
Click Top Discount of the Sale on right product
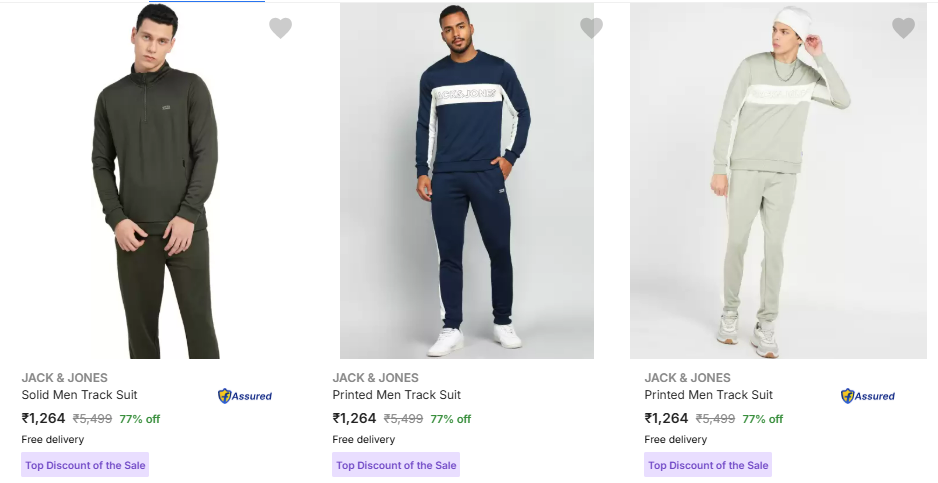(708, 465)
